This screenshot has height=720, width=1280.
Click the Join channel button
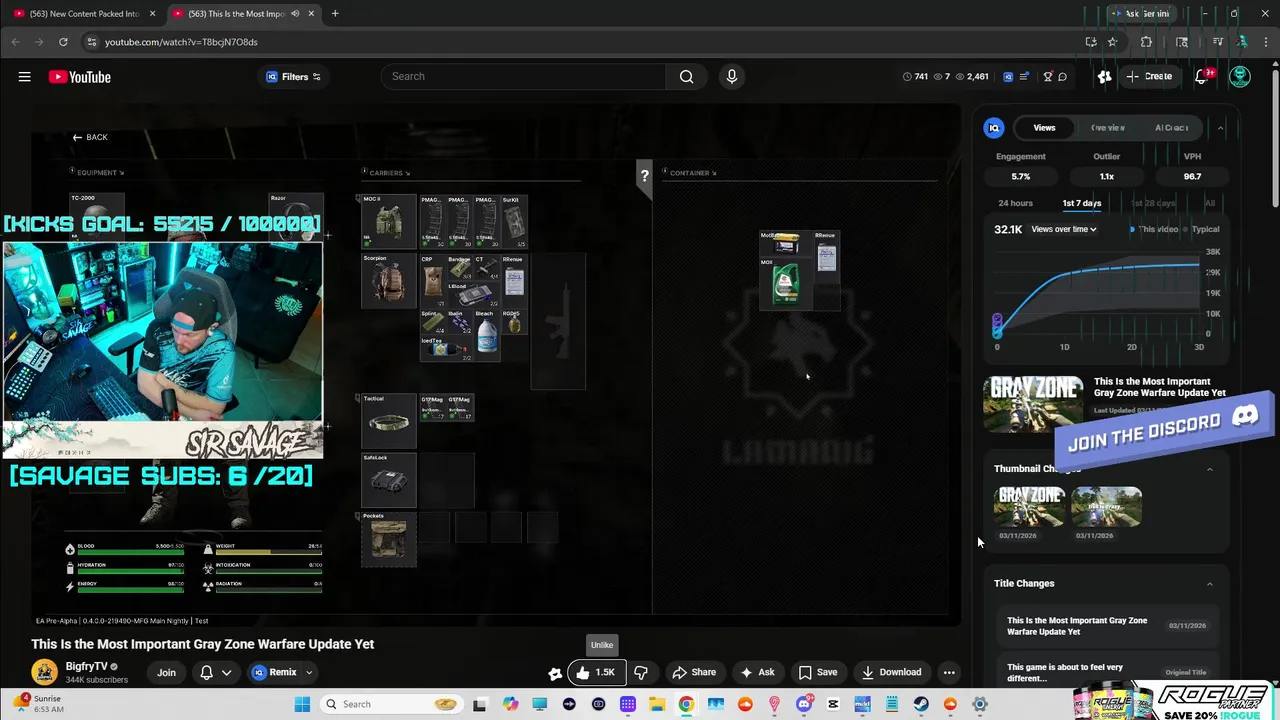coord(166,672)
